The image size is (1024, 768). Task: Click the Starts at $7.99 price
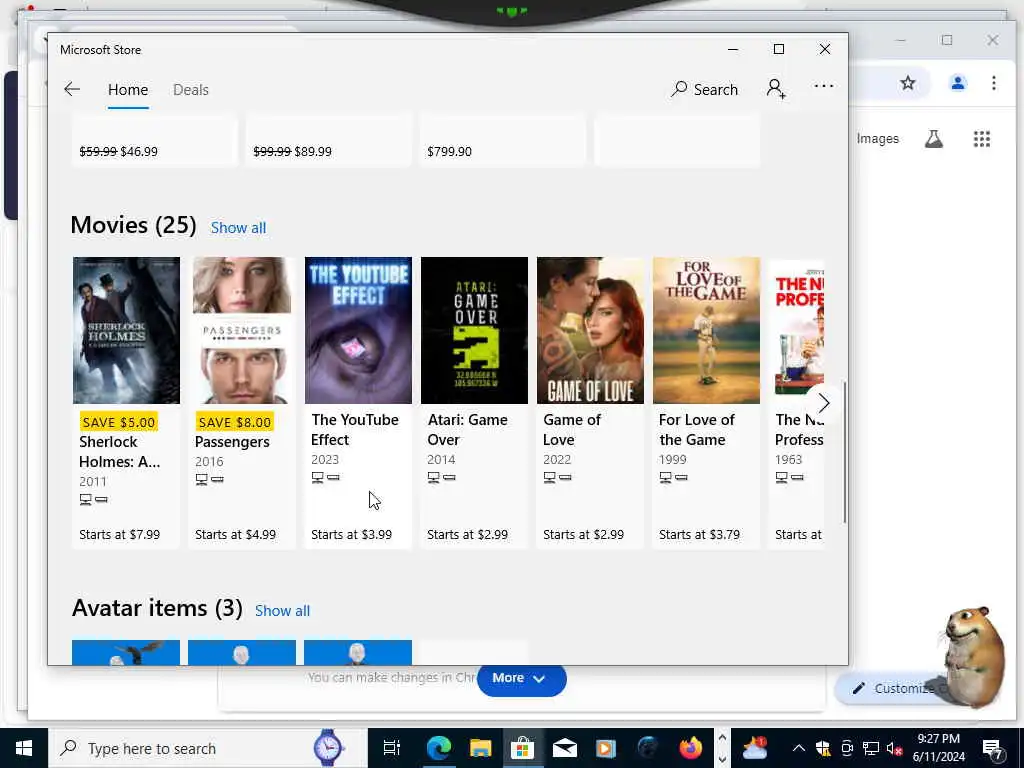coord(120,534)
